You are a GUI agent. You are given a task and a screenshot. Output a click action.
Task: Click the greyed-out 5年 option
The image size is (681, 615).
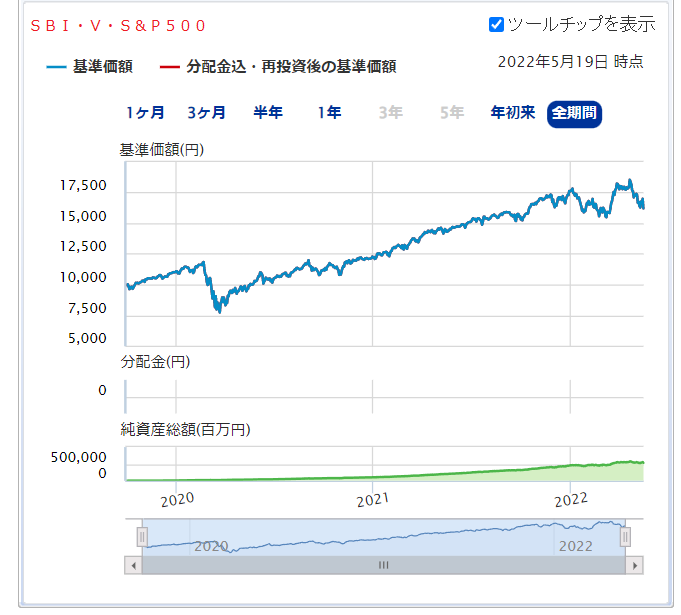(451, 113)
